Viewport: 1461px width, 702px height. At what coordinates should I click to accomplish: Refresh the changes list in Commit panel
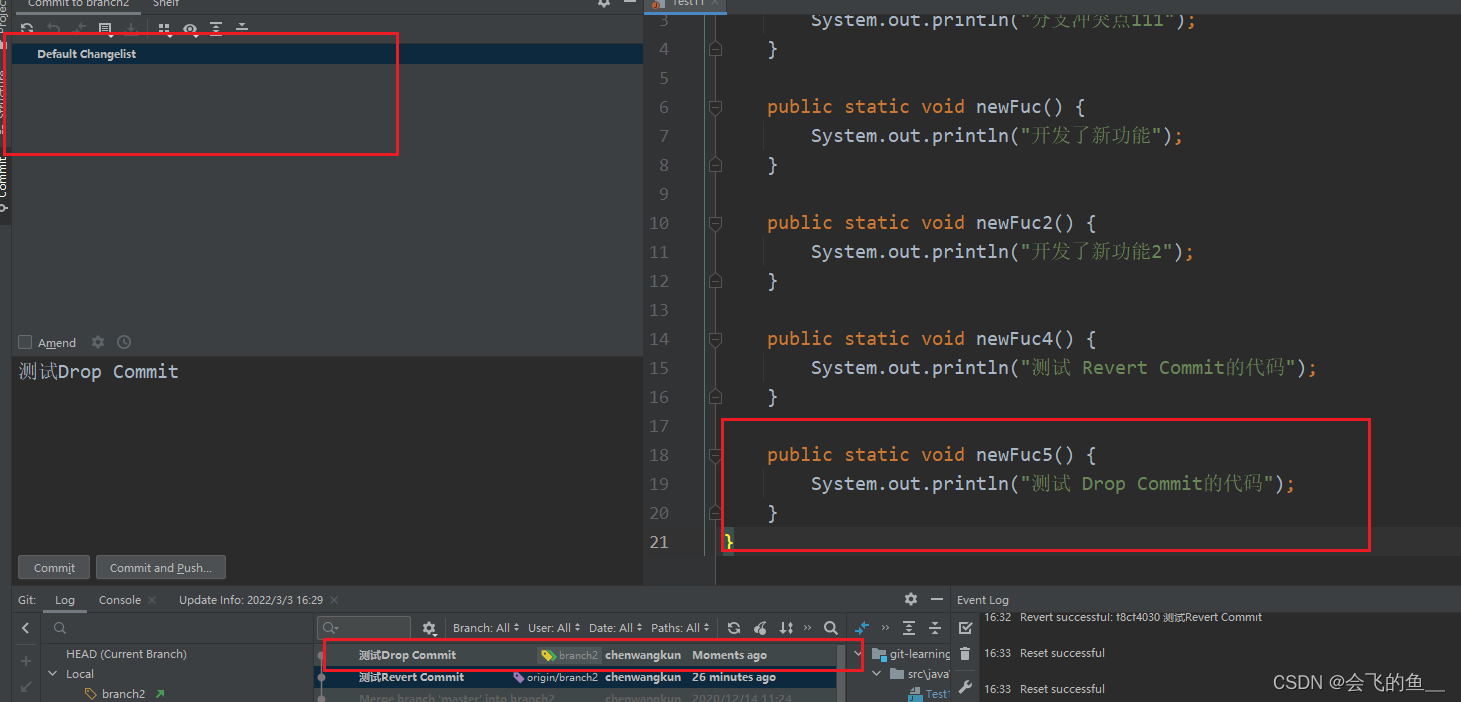[x=27, y=29]
